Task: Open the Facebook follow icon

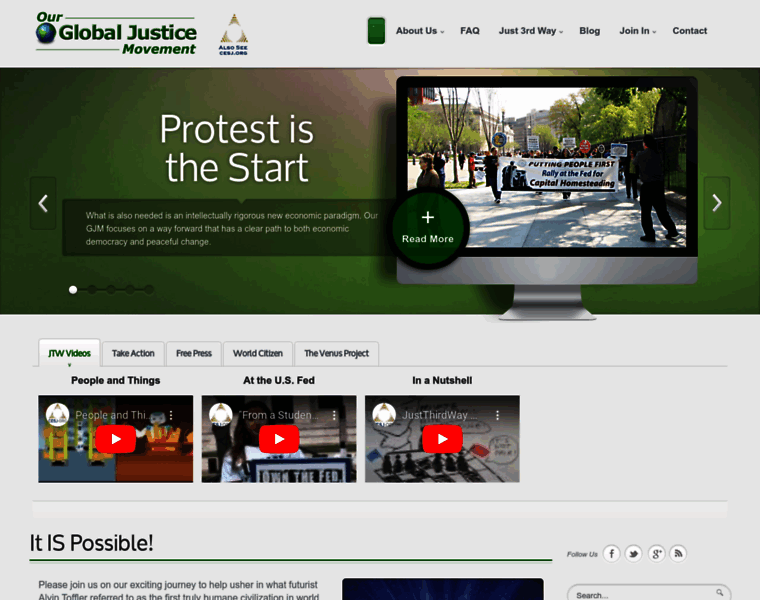Action: click(612, 553)
